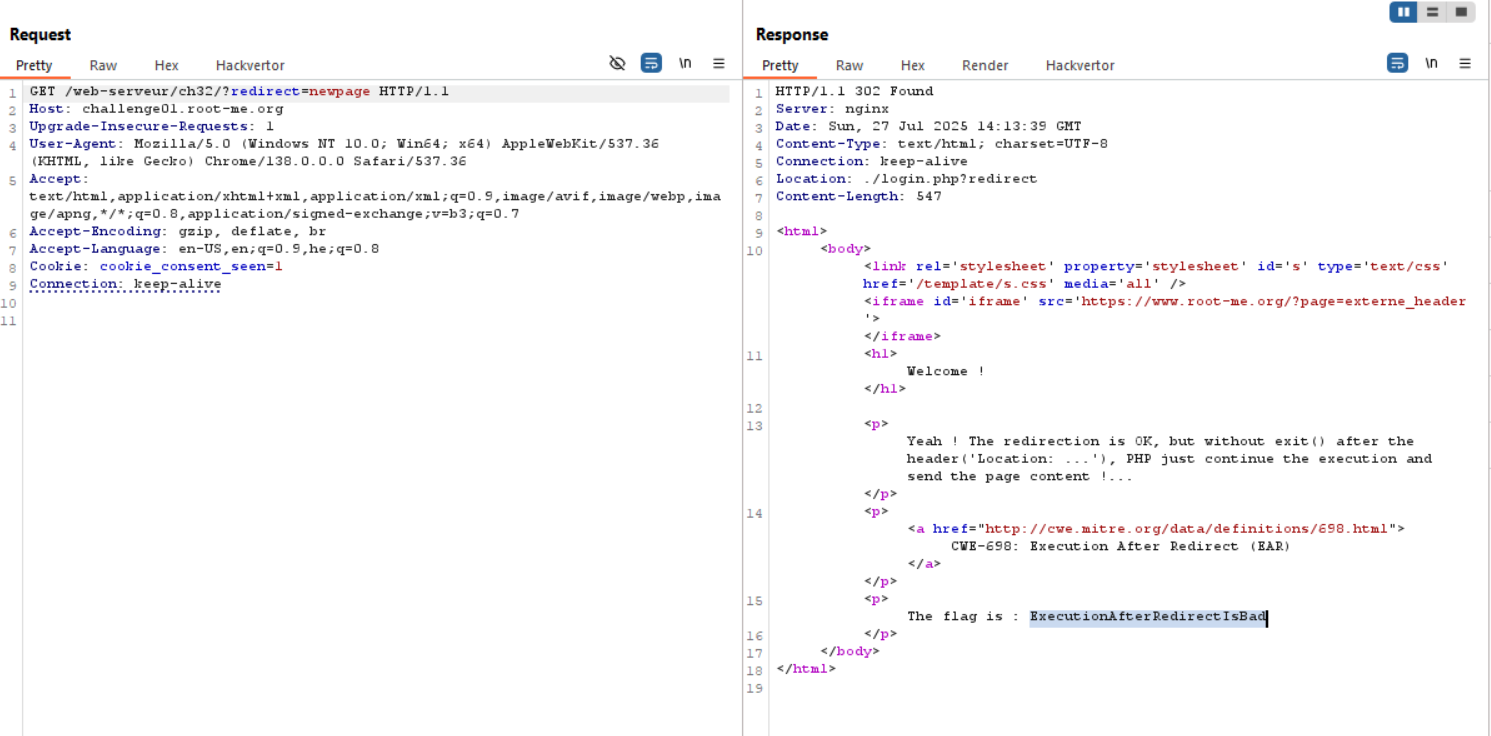Select the side-by-side layout icon
1491x736 pixels.
[1403, 12]
